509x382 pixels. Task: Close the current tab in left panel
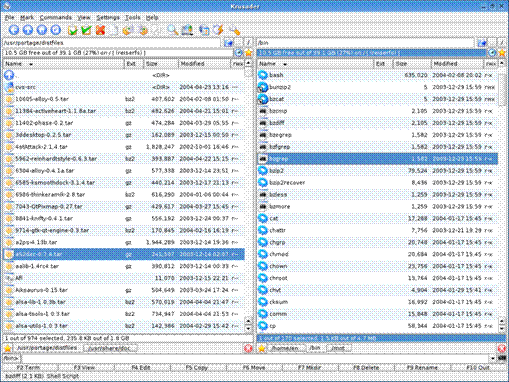click(x=248, y=348)
